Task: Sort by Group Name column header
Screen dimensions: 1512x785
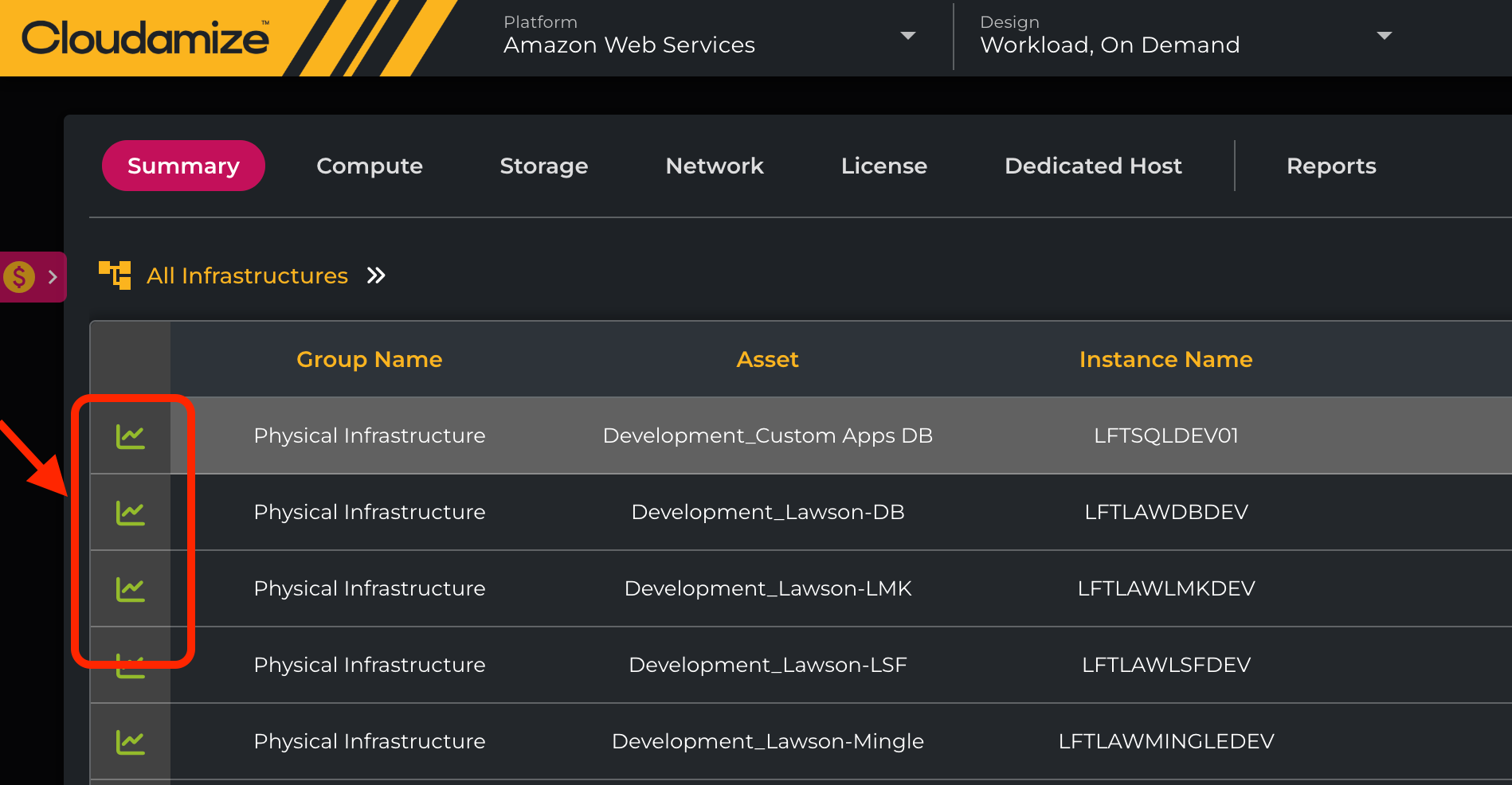Action: 369,359
